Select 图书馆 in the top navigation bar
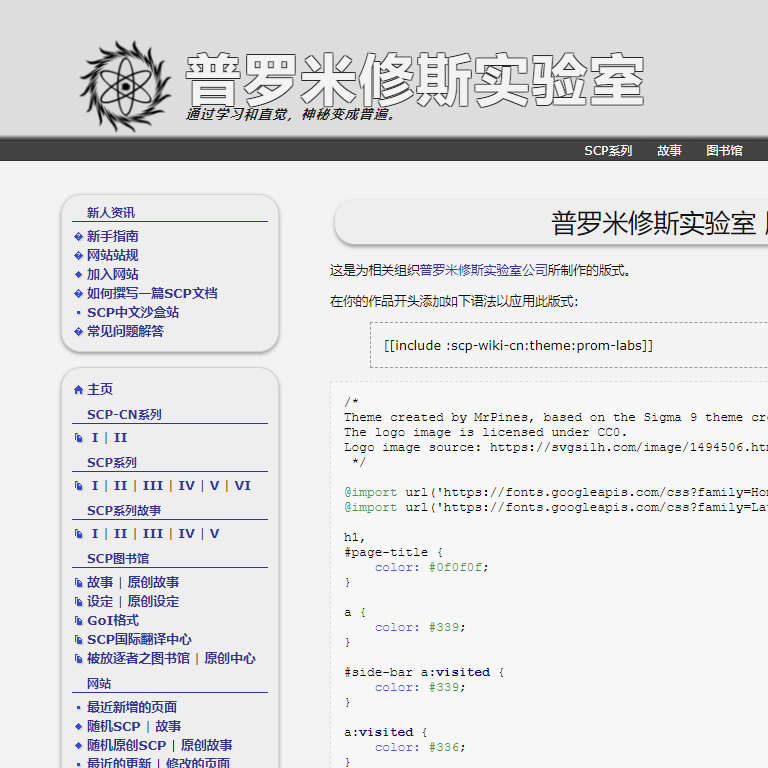 coord(724,151)
